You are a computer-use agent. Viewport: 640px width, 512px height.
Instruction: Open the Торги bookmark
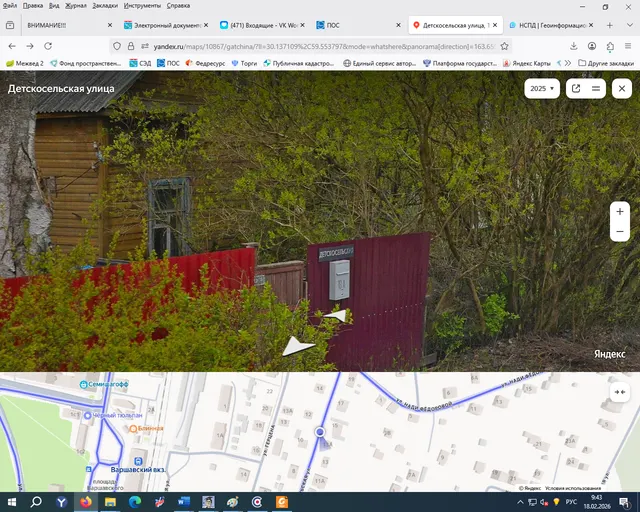244,63
